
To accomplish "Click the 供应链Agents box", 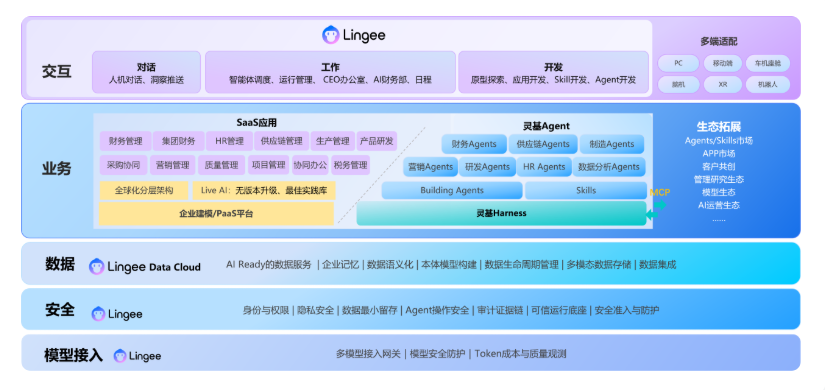I will [x=543, y=144].
